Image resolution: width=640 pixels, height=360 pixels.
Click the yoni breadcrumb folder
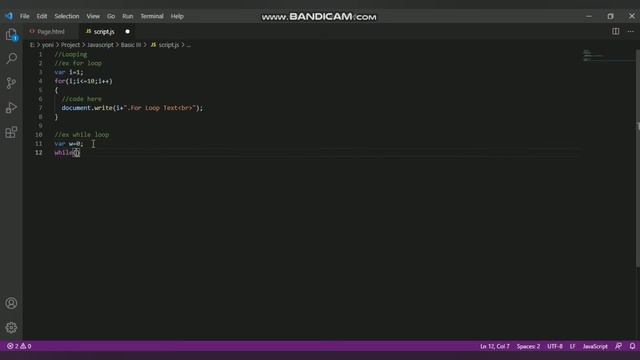tap(48, 45)
